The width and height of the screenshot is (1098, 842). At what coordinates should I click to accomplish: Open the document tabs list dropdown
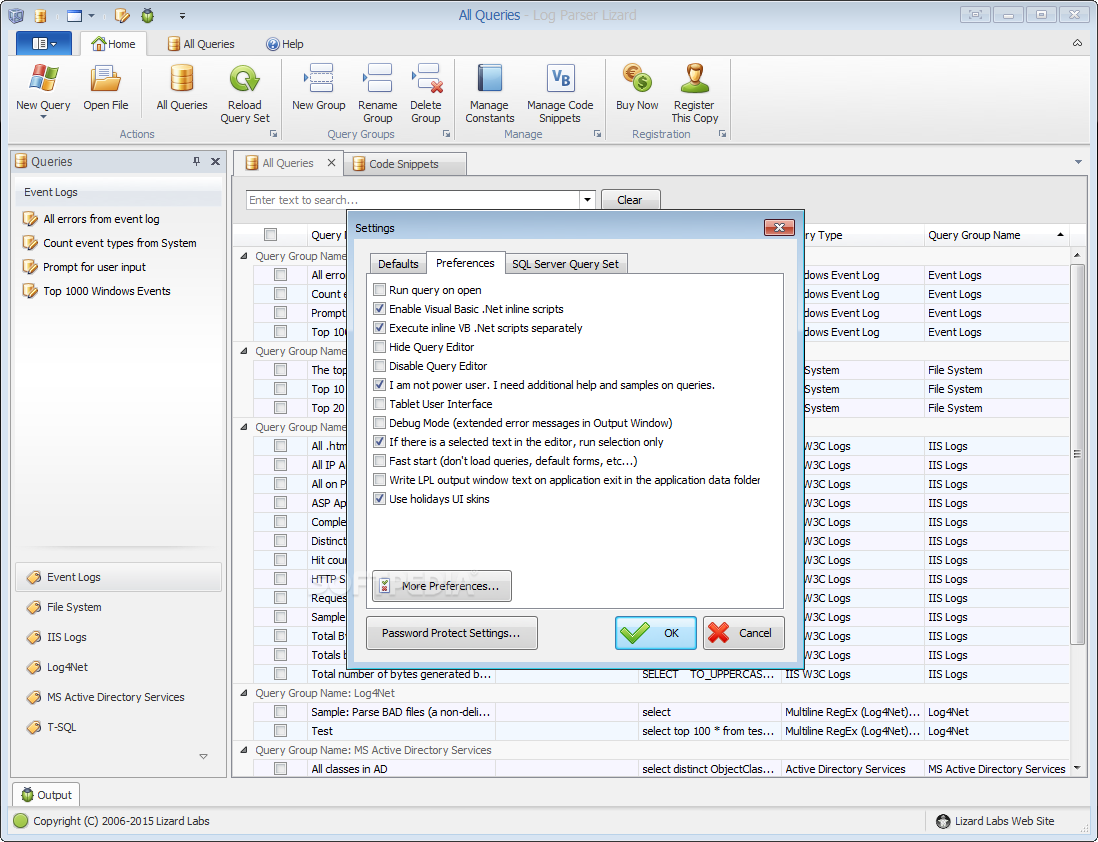click(1078, 163)
